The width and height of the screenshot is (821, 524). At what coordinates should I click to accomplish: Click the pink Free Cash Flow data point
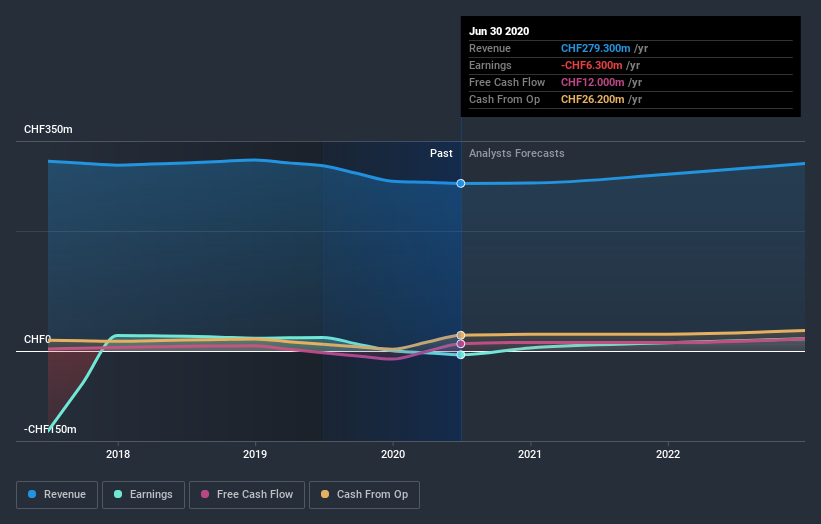coord(461,344)
